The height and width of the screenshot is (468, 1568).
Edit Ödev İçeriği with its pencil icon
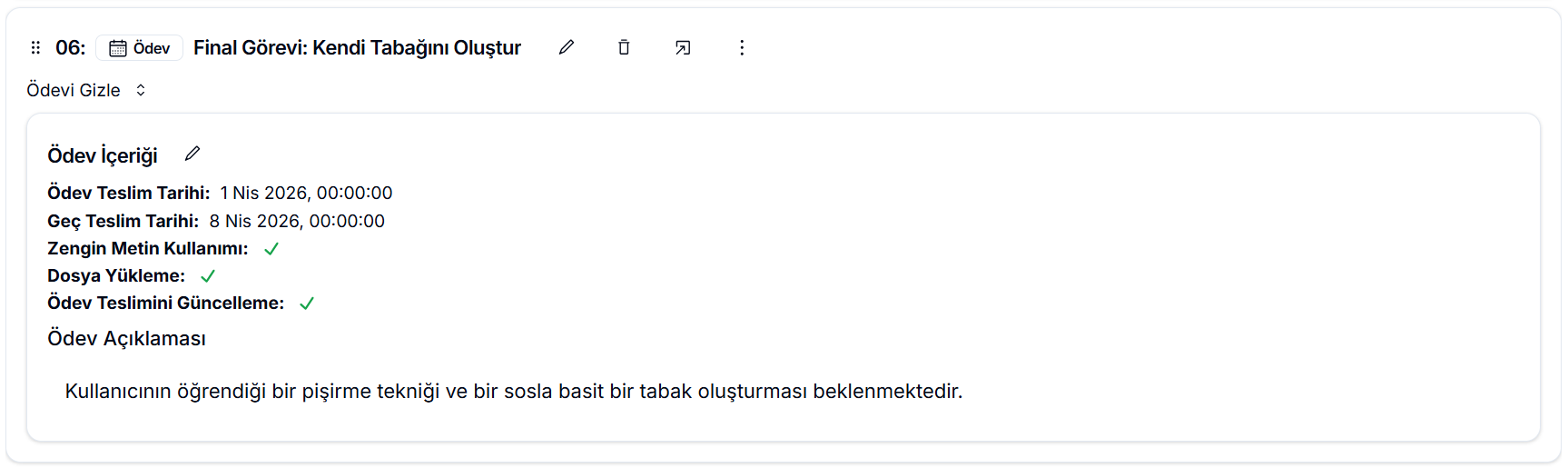pos(192,154)
